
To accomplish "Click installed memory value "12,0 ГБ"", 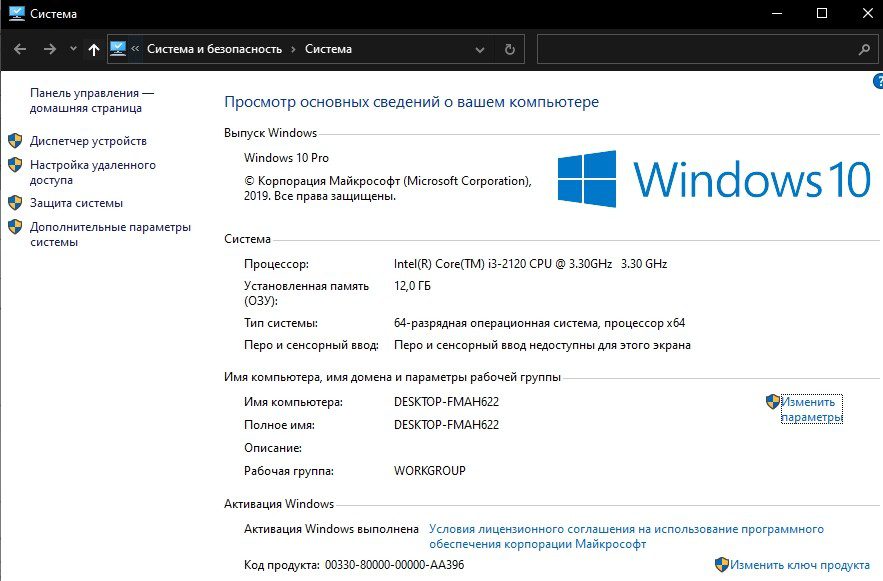I will pos(412,285).
